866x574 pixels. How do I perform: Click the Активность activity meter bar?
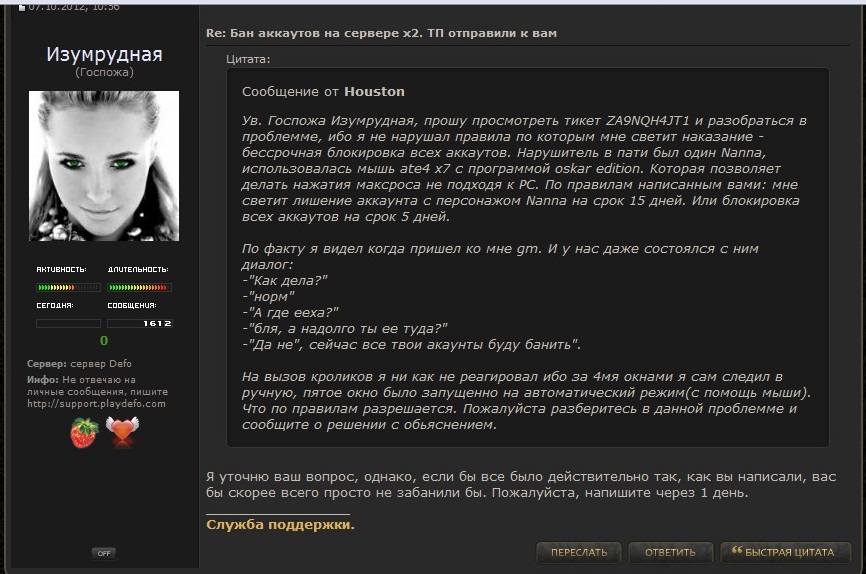pyautogui.click(x=68, y=287)
